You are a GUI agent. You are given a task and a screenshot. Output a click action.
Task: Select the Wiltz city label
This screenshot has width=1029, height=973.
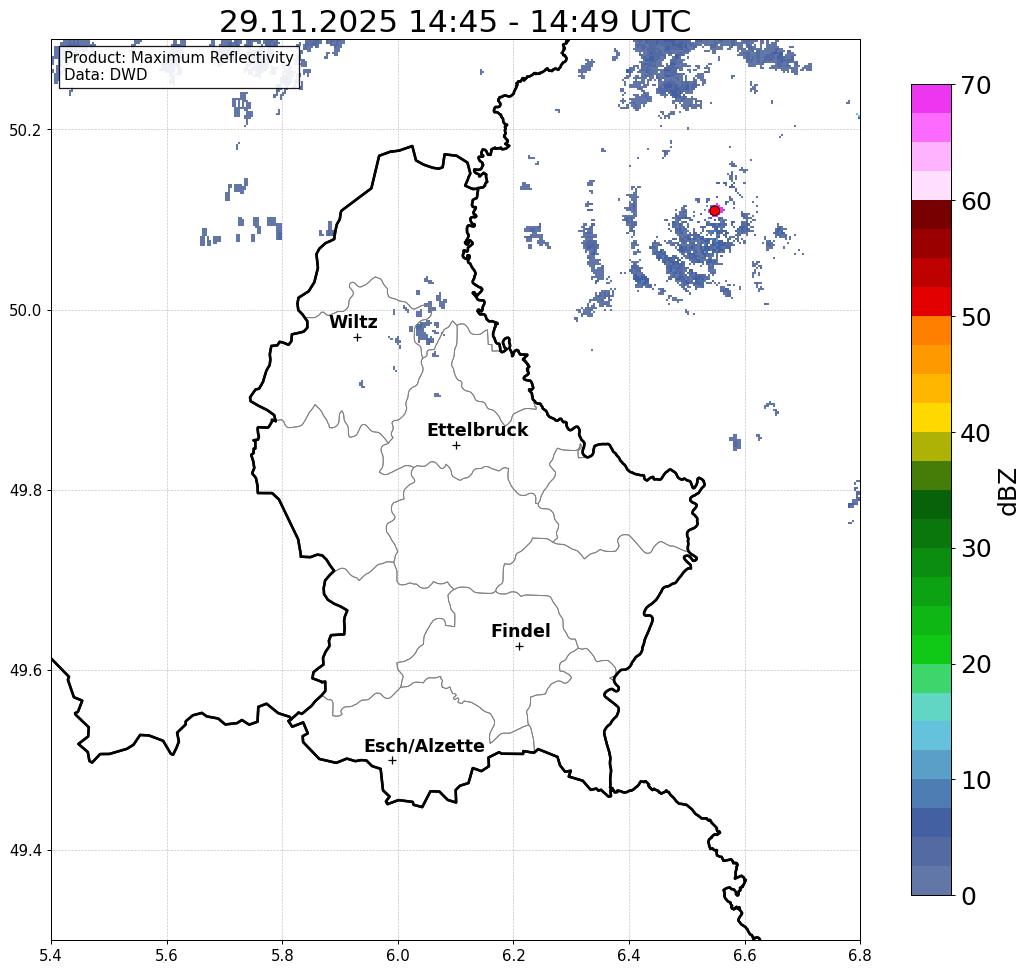(353, 322)
